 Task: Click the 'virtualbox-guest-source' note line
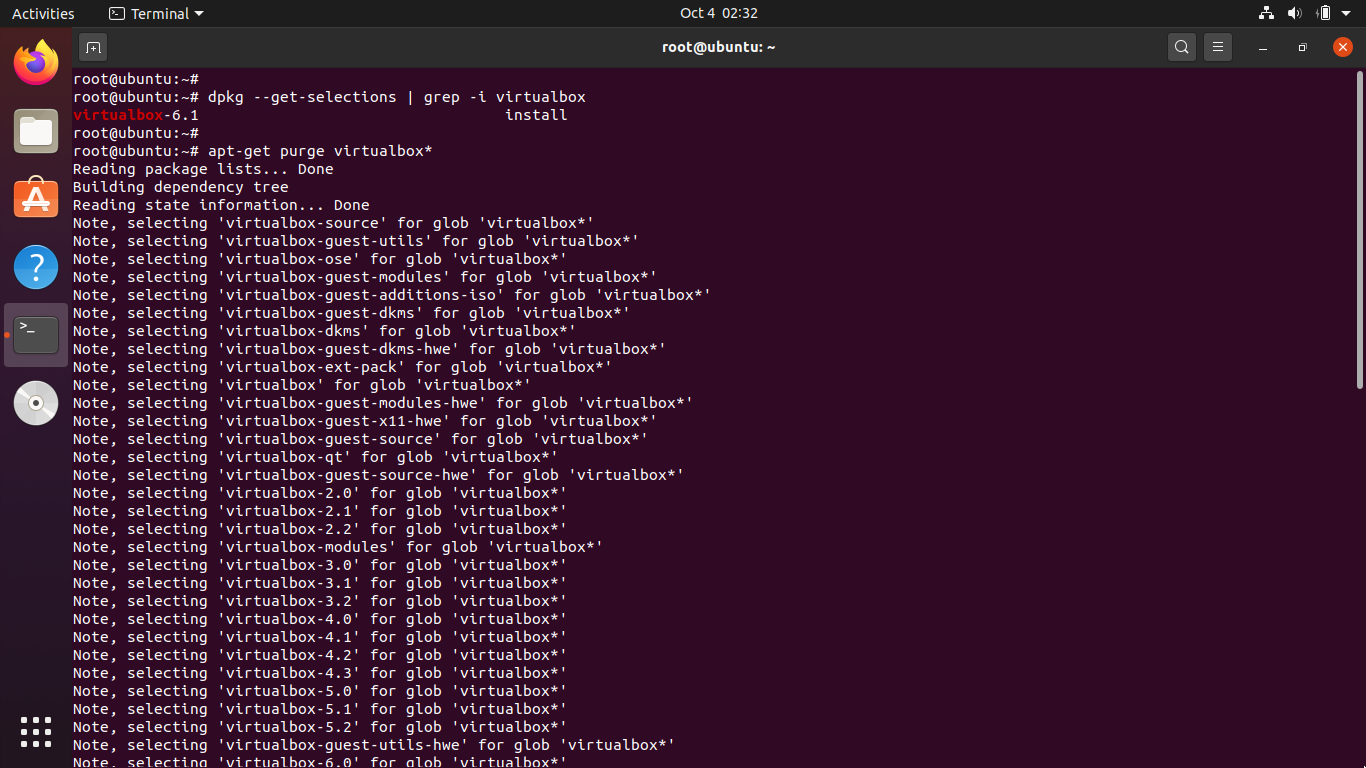(361, 439)
